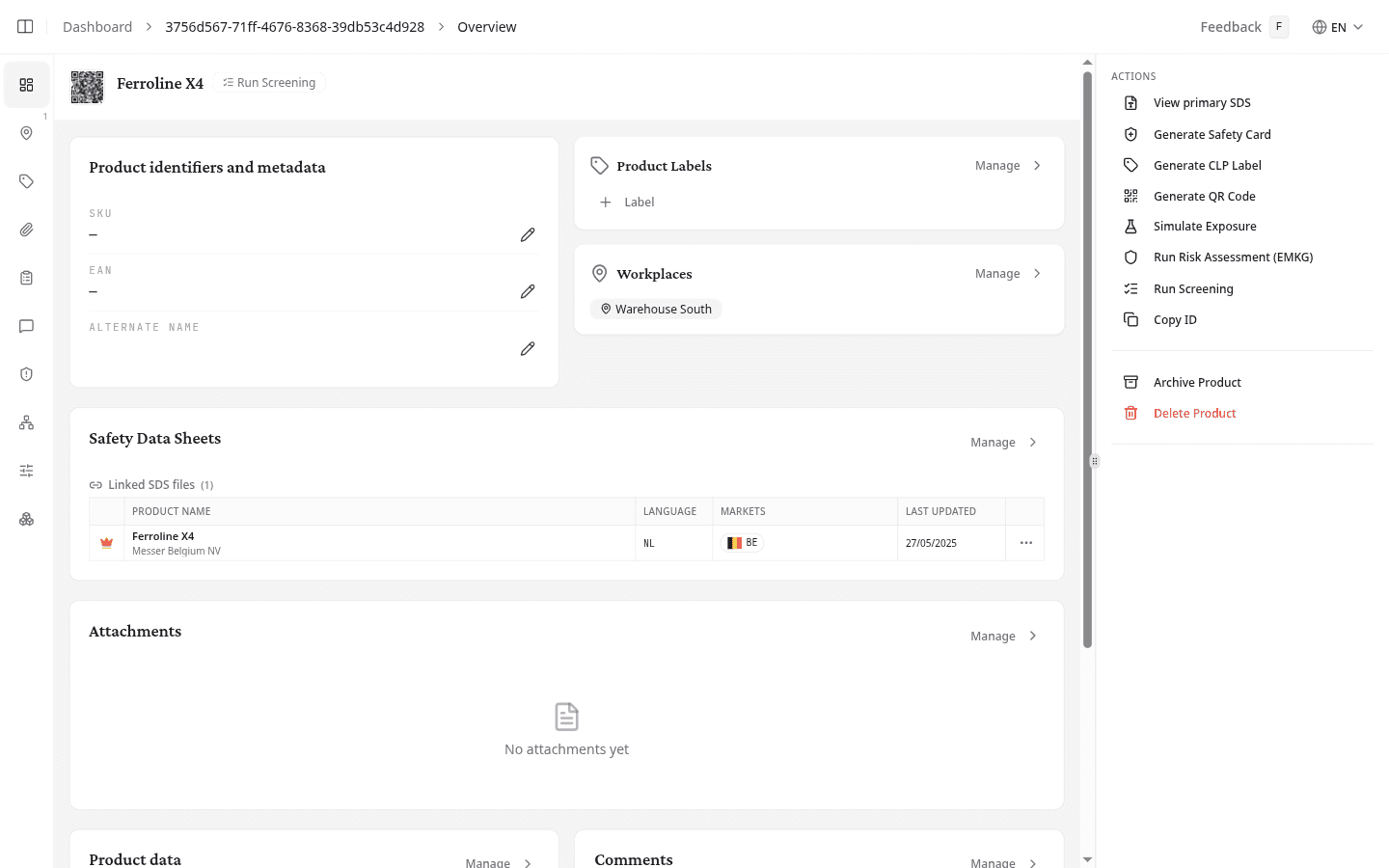Screen dimensions: 1389x868
Task: Click the scroll-up arrow of the scrollbar
Action: (x=1087, y=63)
